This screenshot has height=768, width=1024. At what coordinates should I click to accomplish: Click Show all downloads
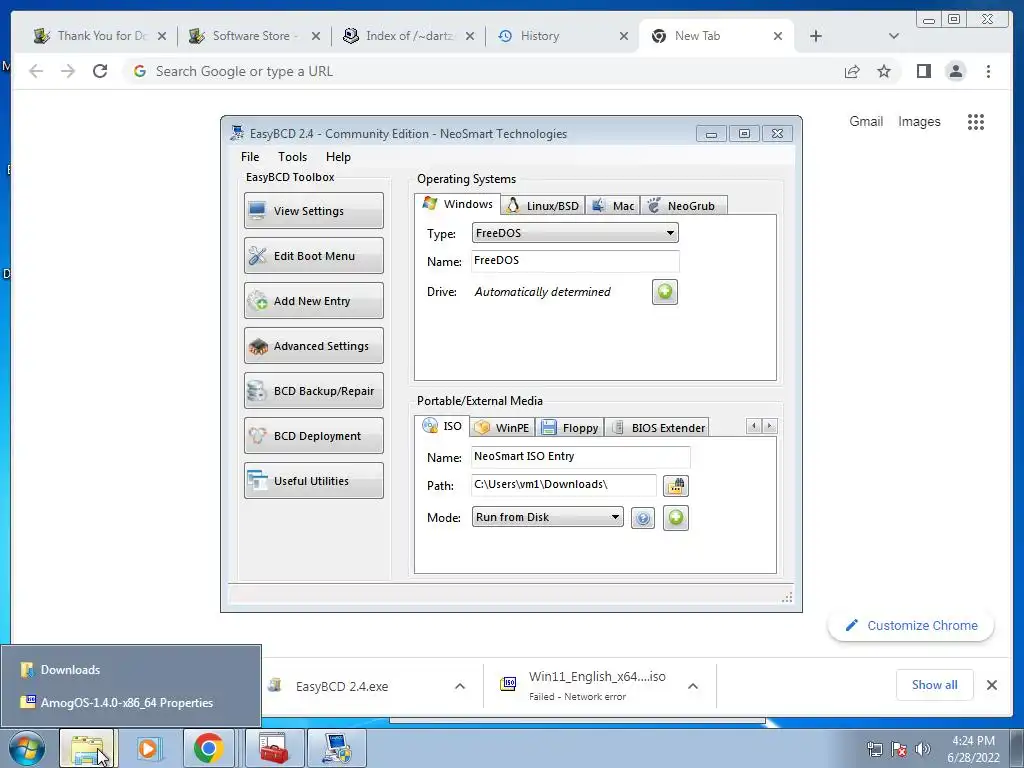click(935, 685)
